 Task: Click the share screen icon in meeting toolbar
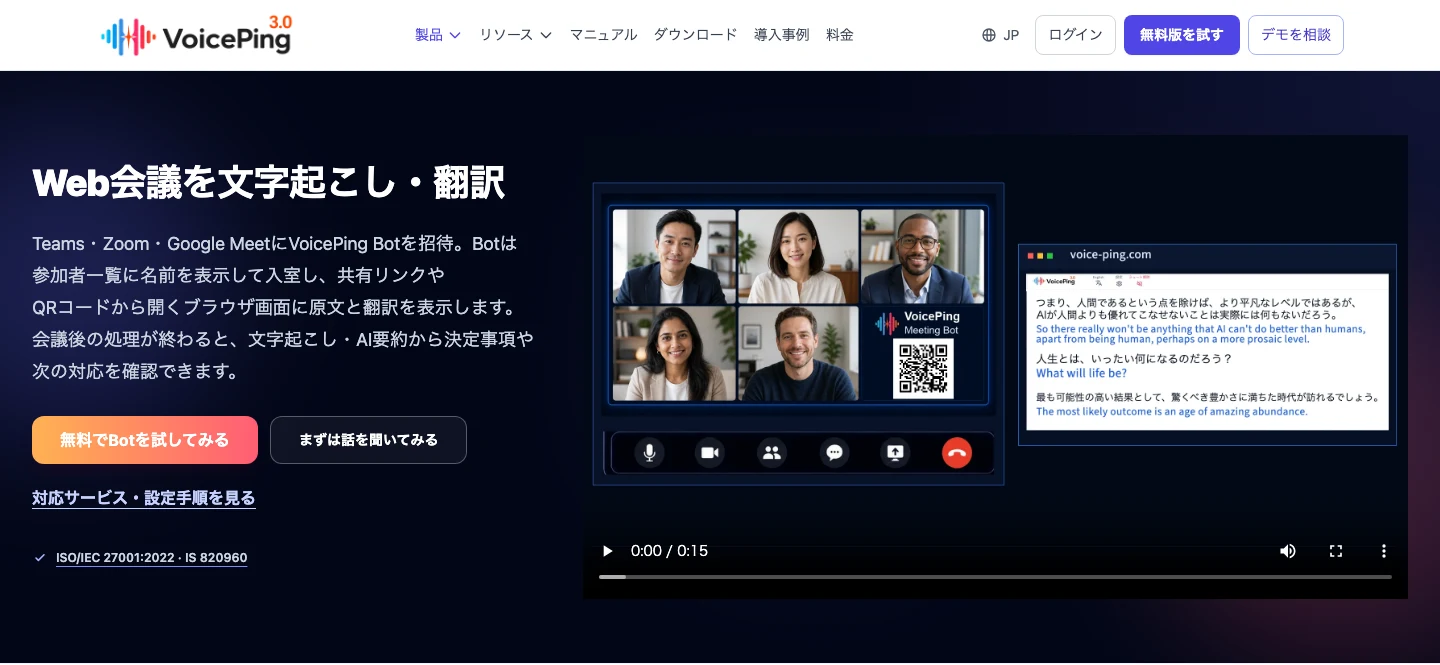coord(895,453)
